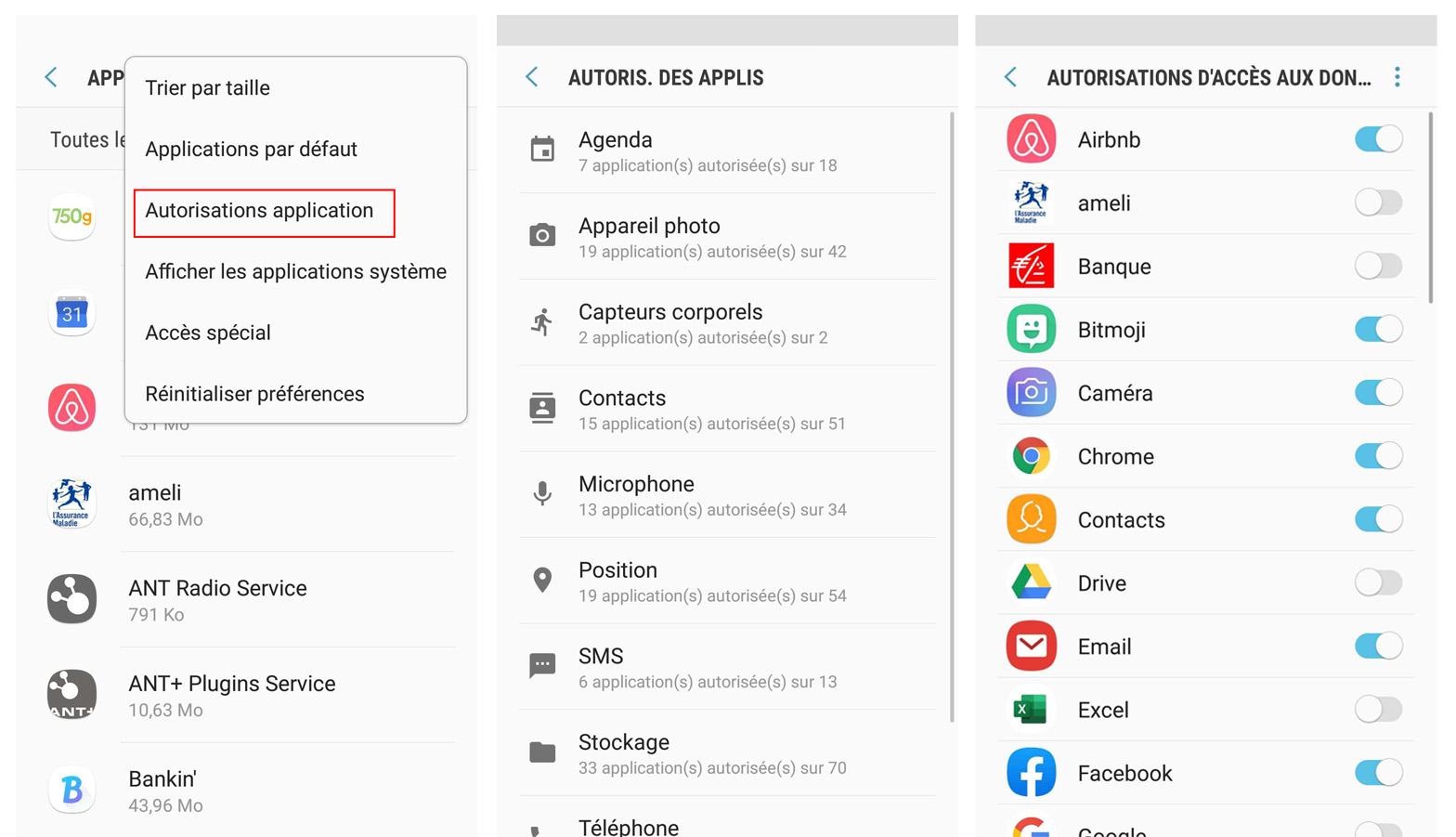Select Afficher les applications système
Image resolution: width=1456 pixels, height=837 pixels.
coord(296,272)
